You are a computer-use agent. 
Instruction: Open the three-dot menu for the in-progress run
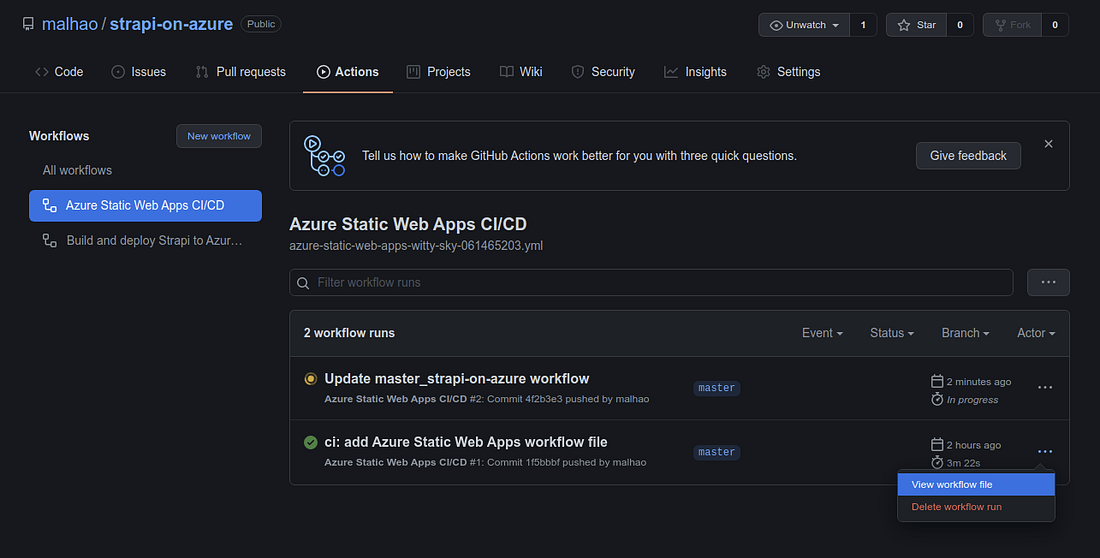1045,387
